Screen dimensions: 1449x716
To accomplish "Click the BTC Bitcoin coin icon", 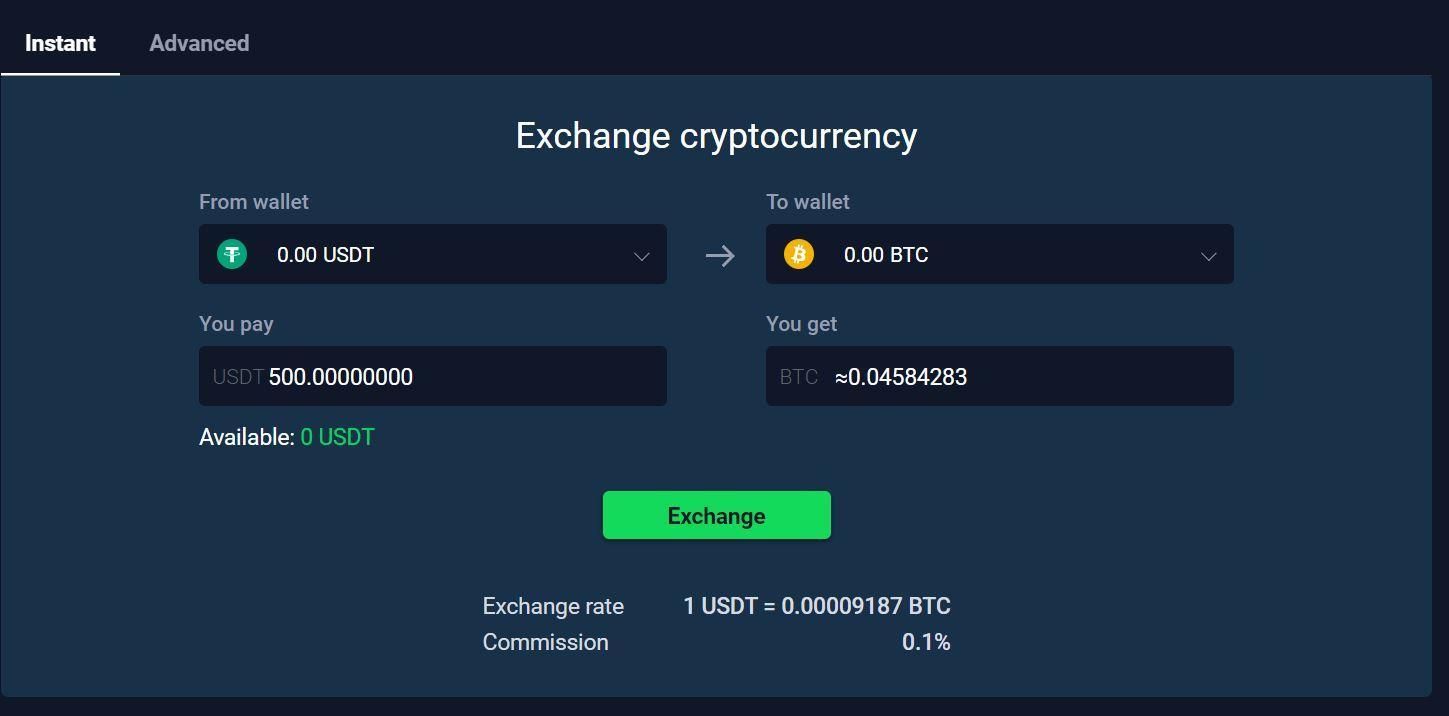I will pyautogui.click(x=797, y=254).
